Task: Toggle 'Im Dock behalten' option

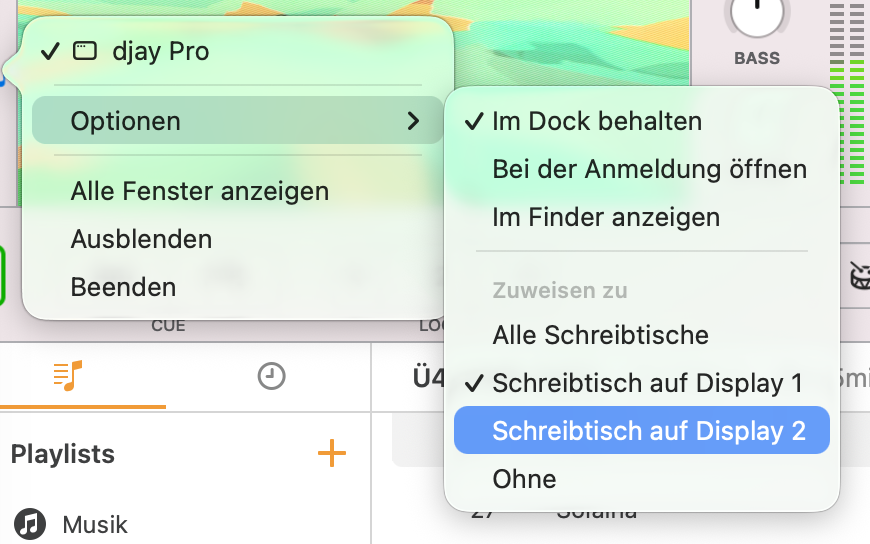Action: 597,121
